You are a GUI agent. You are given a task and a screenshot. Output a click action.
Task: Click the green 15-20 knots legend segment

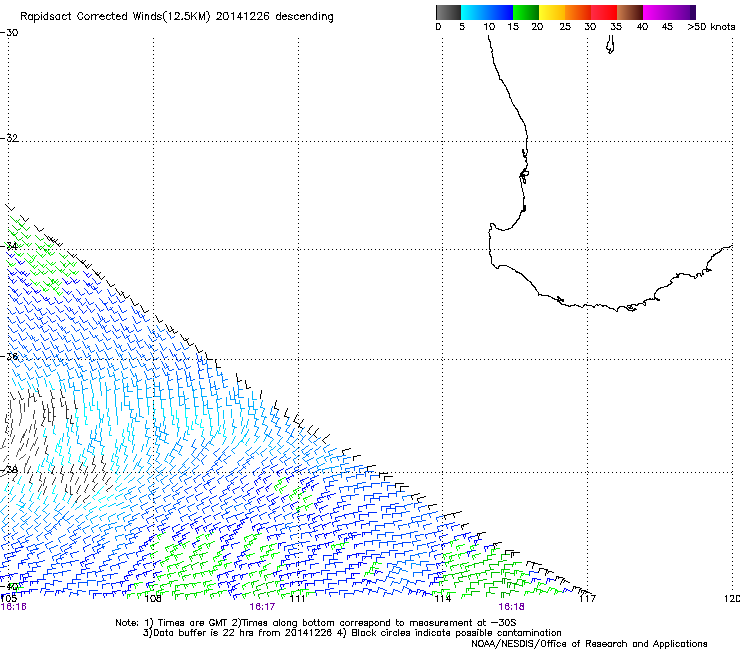(526, 12)
